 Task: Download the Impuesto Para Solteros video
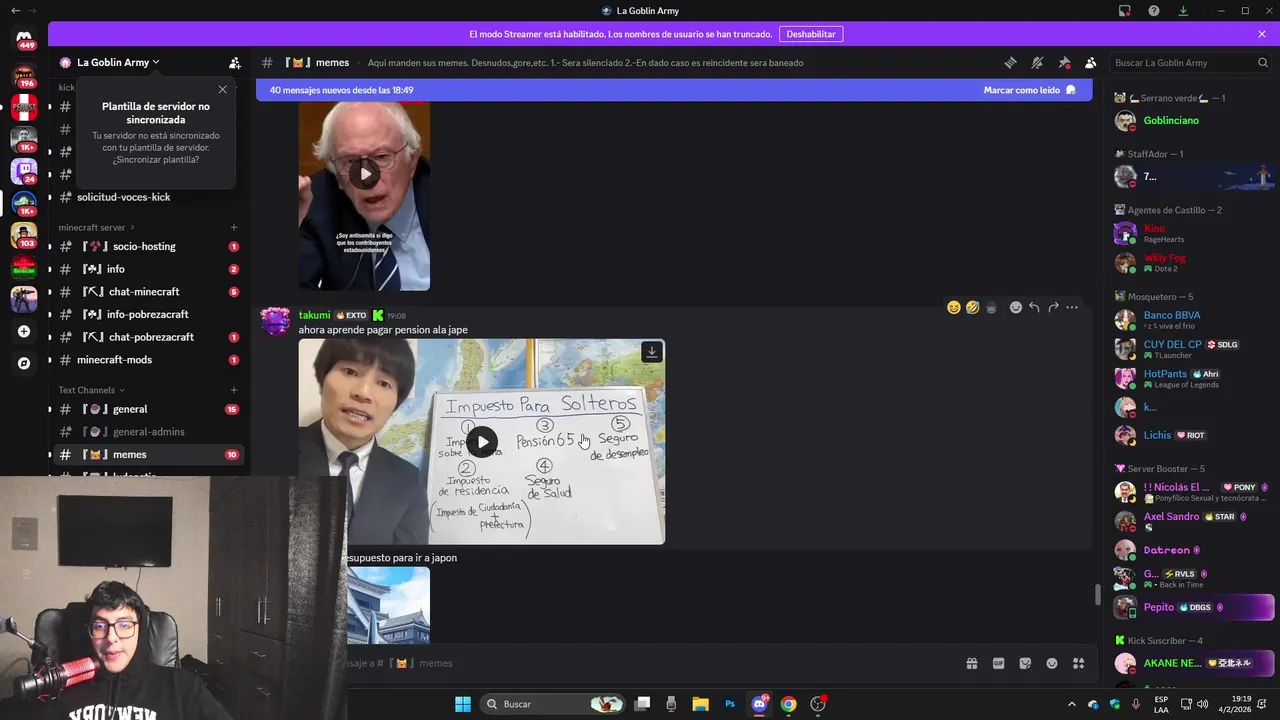(652, 352)
